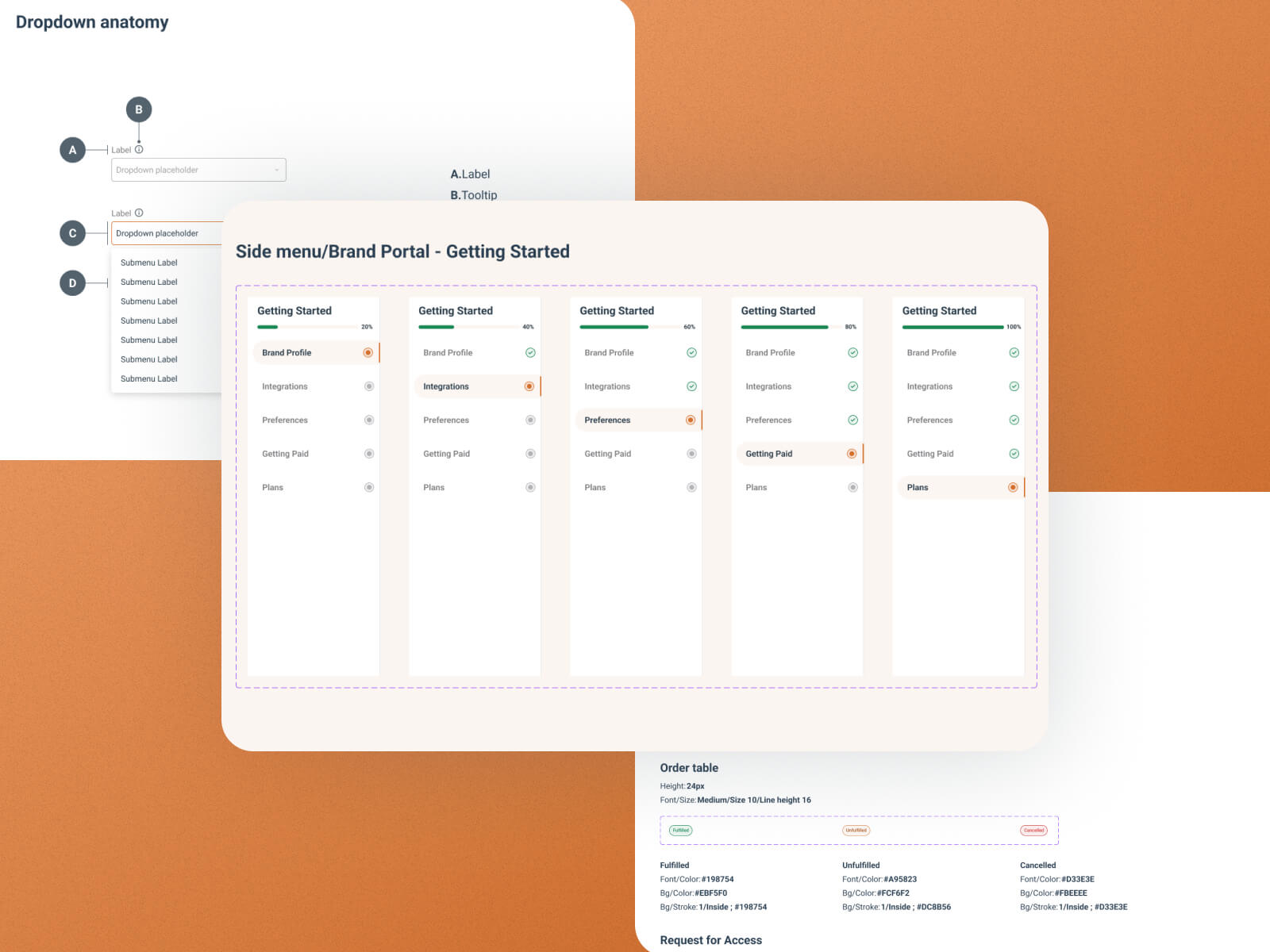
Task: Click the checkmark icon beside Integrations in 60% menu
Action: 691,386
